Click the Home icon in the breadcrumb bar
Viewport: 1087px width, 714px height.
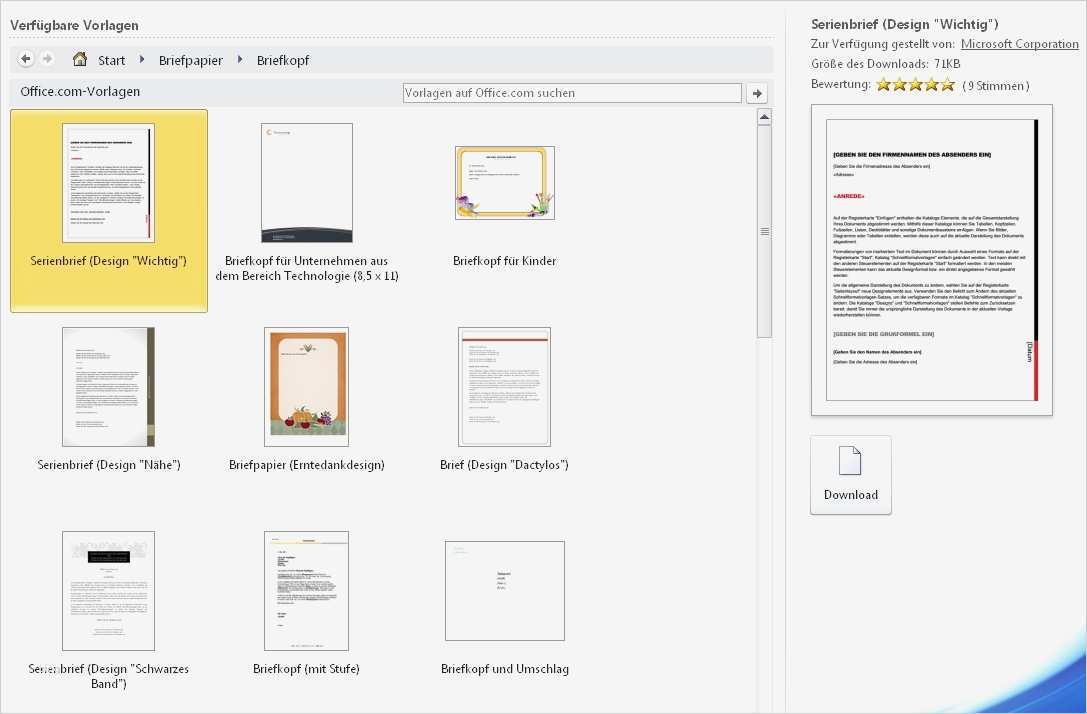point(80,59)
